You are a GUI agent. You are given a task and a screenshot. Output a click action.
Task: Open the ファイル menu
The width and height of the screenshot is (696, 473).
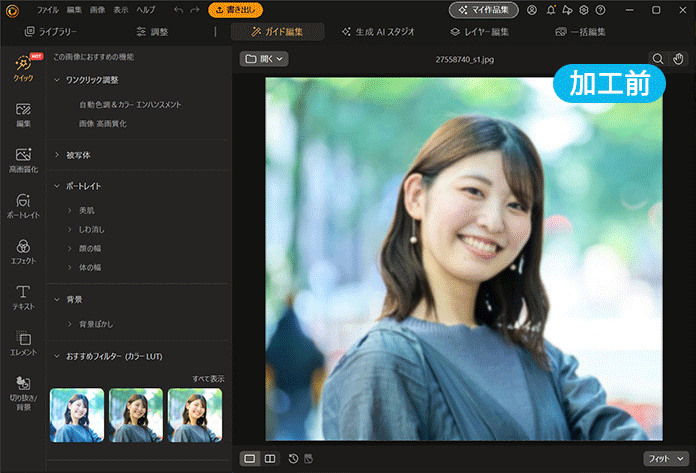click(47, 10)
